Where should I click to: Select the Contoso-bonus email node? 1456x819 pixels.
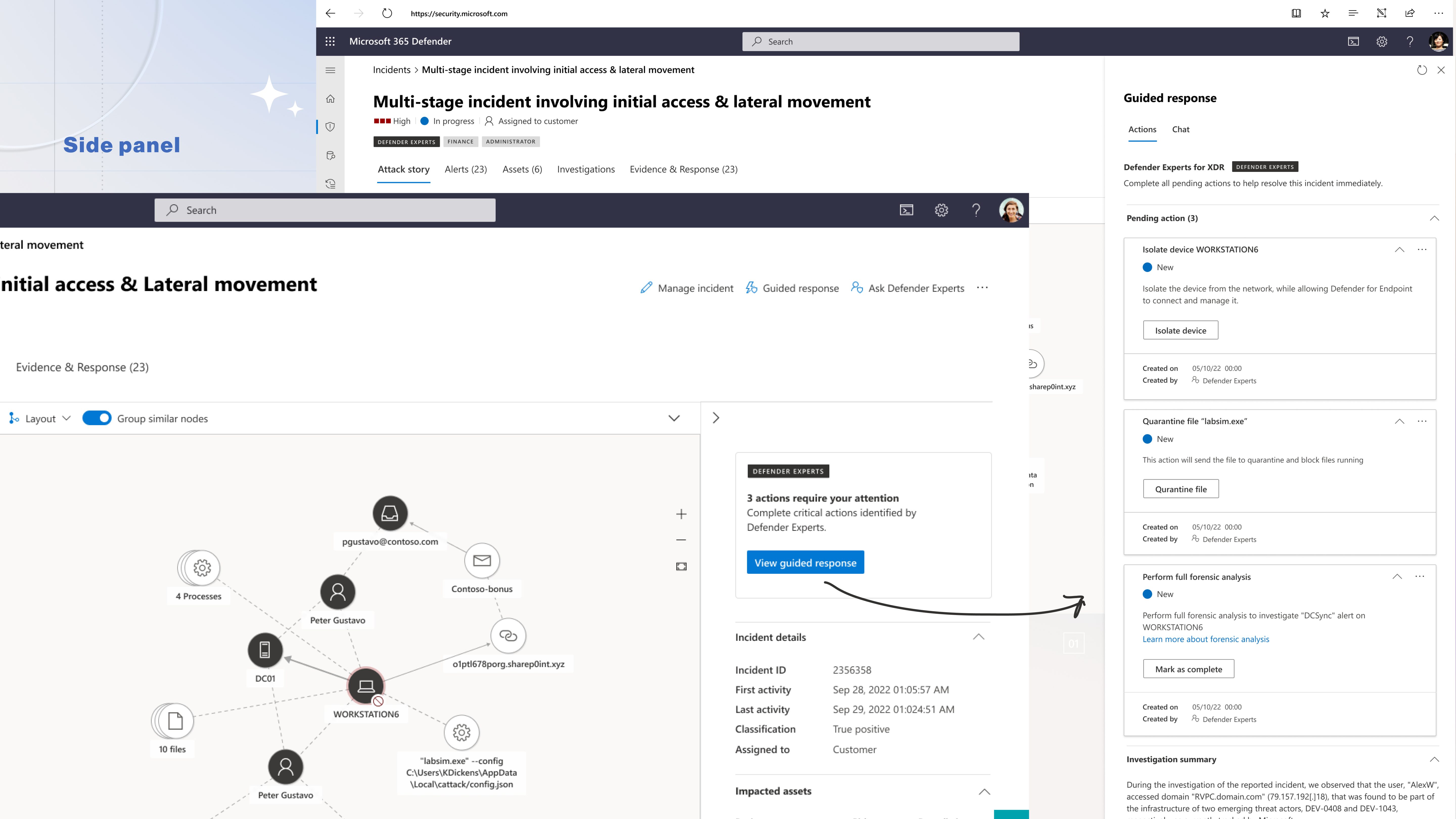pos(482,561)
